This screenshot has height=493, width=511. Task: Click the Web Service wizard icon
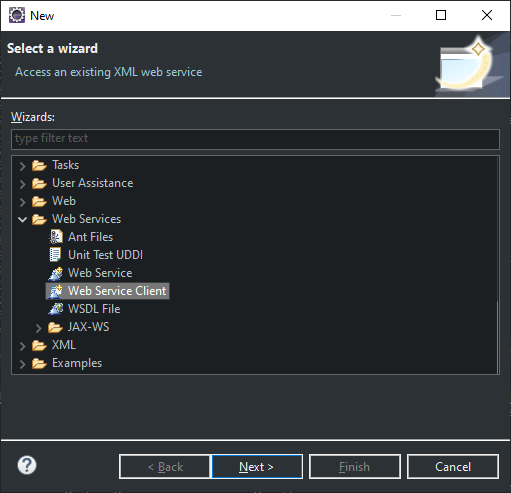55,273
